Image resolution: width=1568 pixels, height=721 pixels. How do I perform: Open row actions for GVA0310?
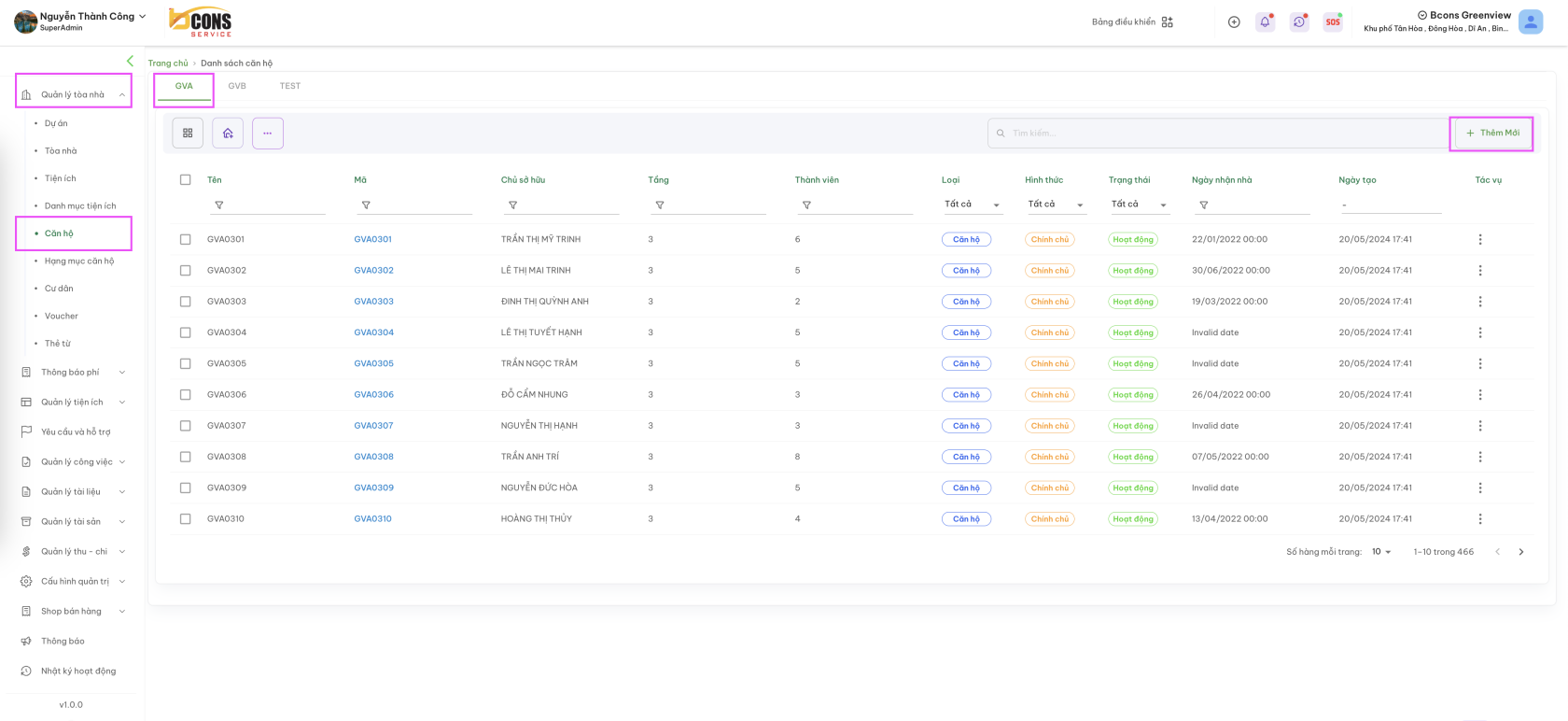click(x=1480, y=518)
